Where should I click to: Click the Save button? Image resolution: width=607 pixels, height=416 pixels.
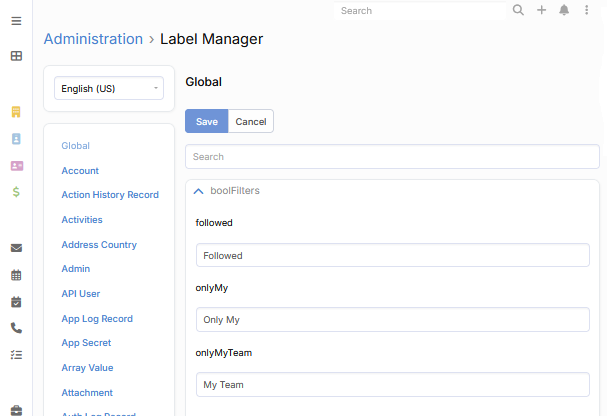(206, 122)
